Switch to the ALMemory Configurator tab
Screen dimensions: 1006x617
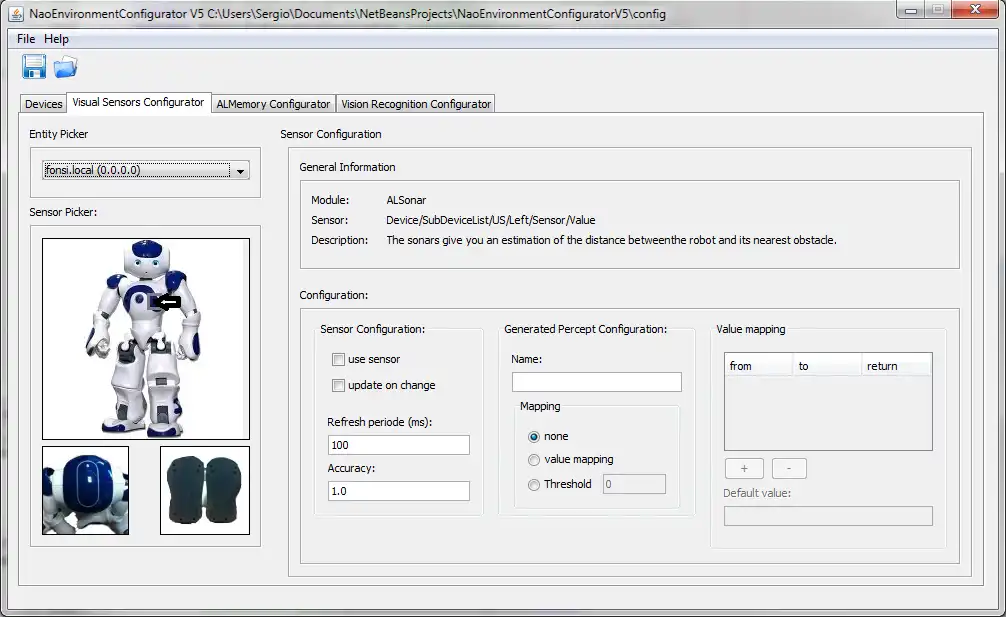[273, 104]
